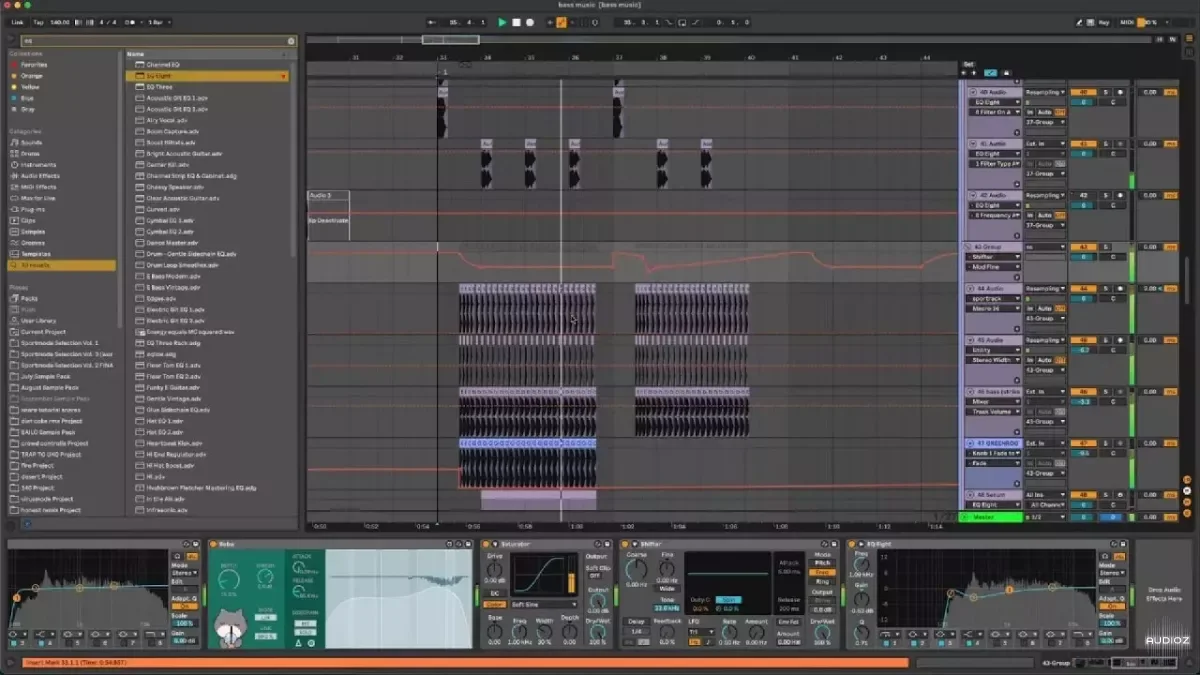
Task: Open 40 Audio EQ Eight device chooser
Action: coord(997,102)
